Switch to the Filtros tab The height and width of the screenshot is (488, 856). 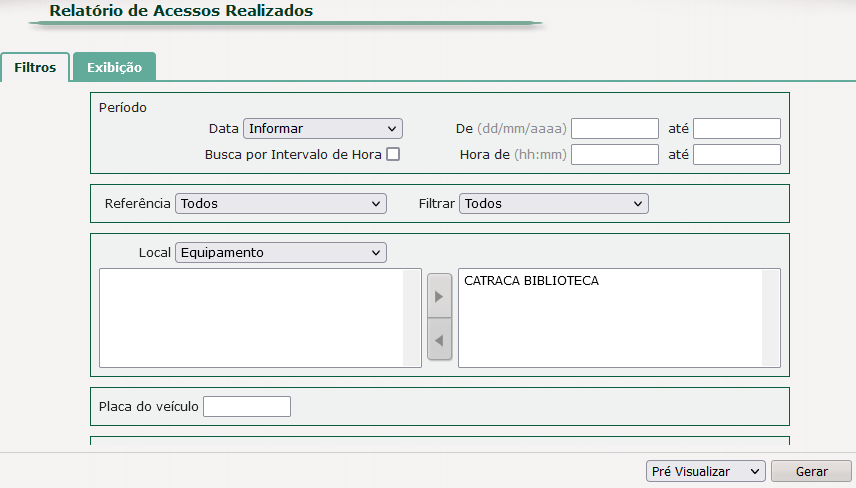(35, 67)
